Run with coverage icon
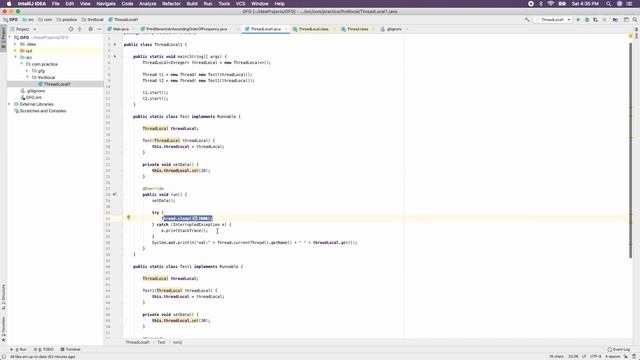This screenshot has height=360, width=640. click(596, 20)
